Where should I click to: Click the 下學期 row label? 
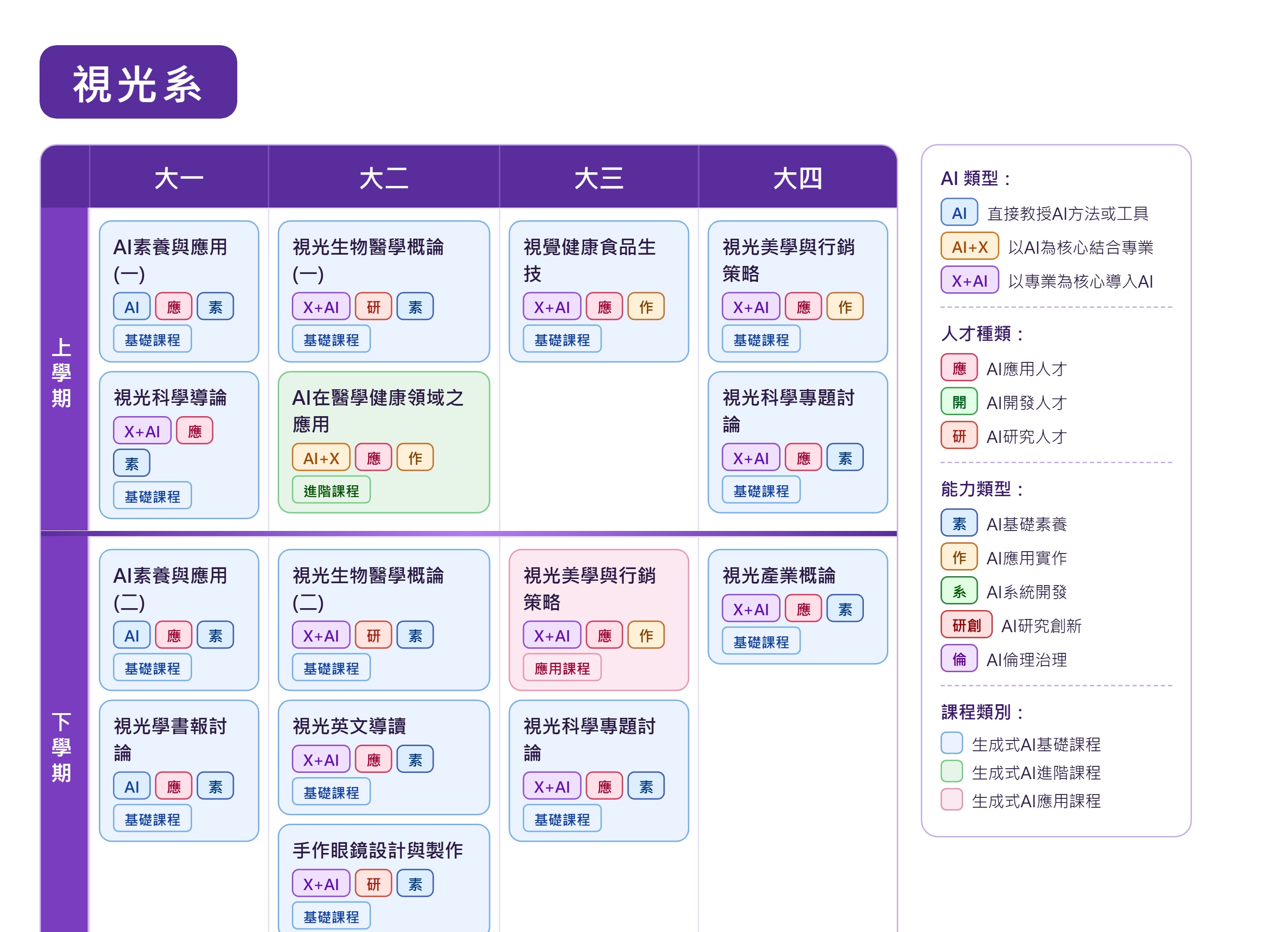click(x=61, y=747)
